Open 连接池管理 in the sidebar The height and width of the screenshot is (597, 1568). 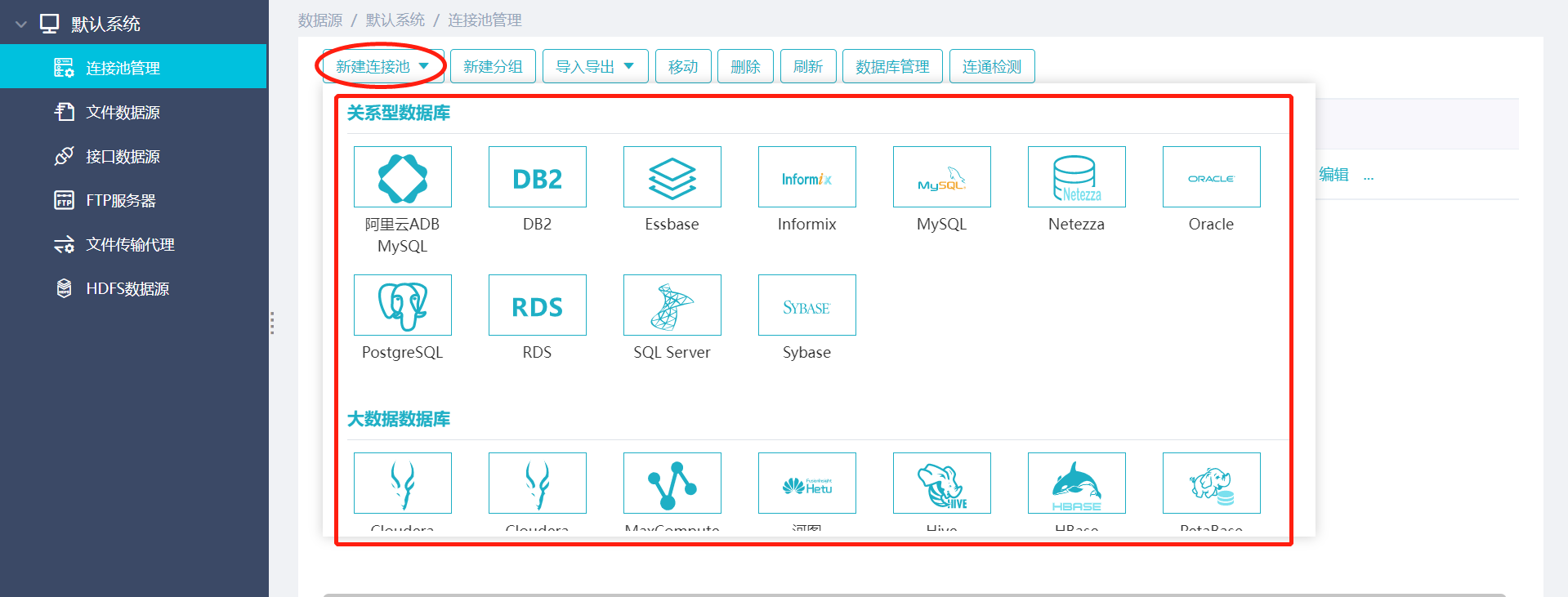(133, 66)
